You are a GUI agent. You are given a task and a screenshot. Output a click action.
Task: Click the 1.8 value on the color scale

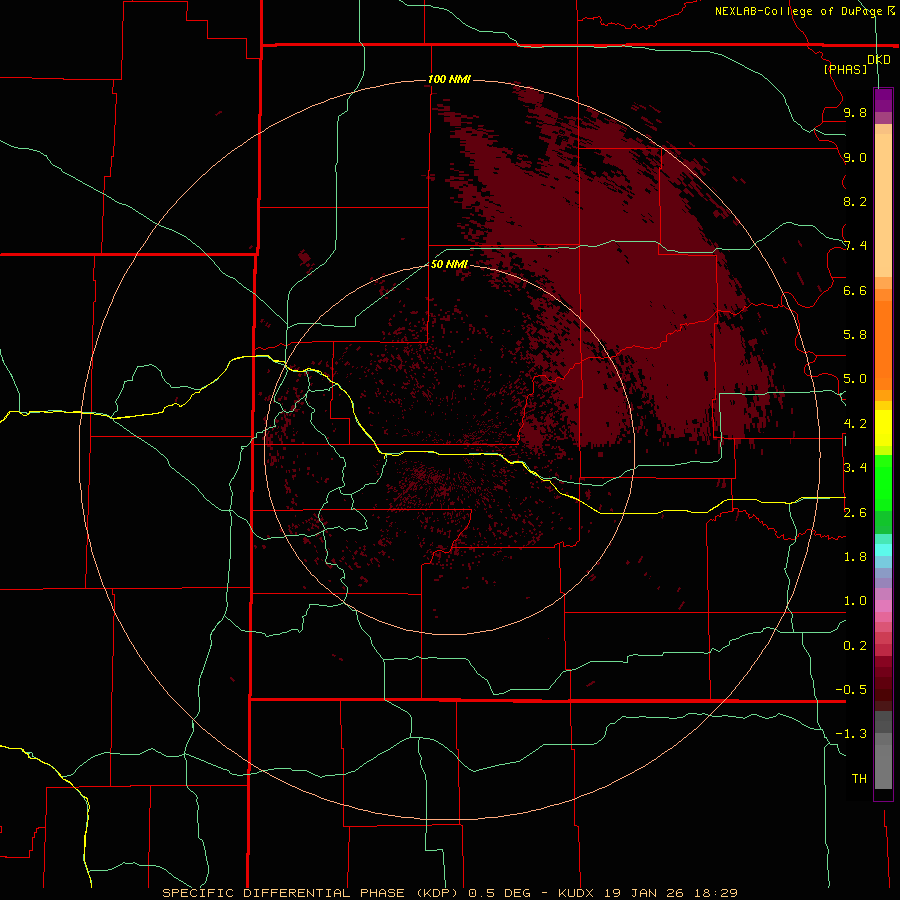pos(855,557)
